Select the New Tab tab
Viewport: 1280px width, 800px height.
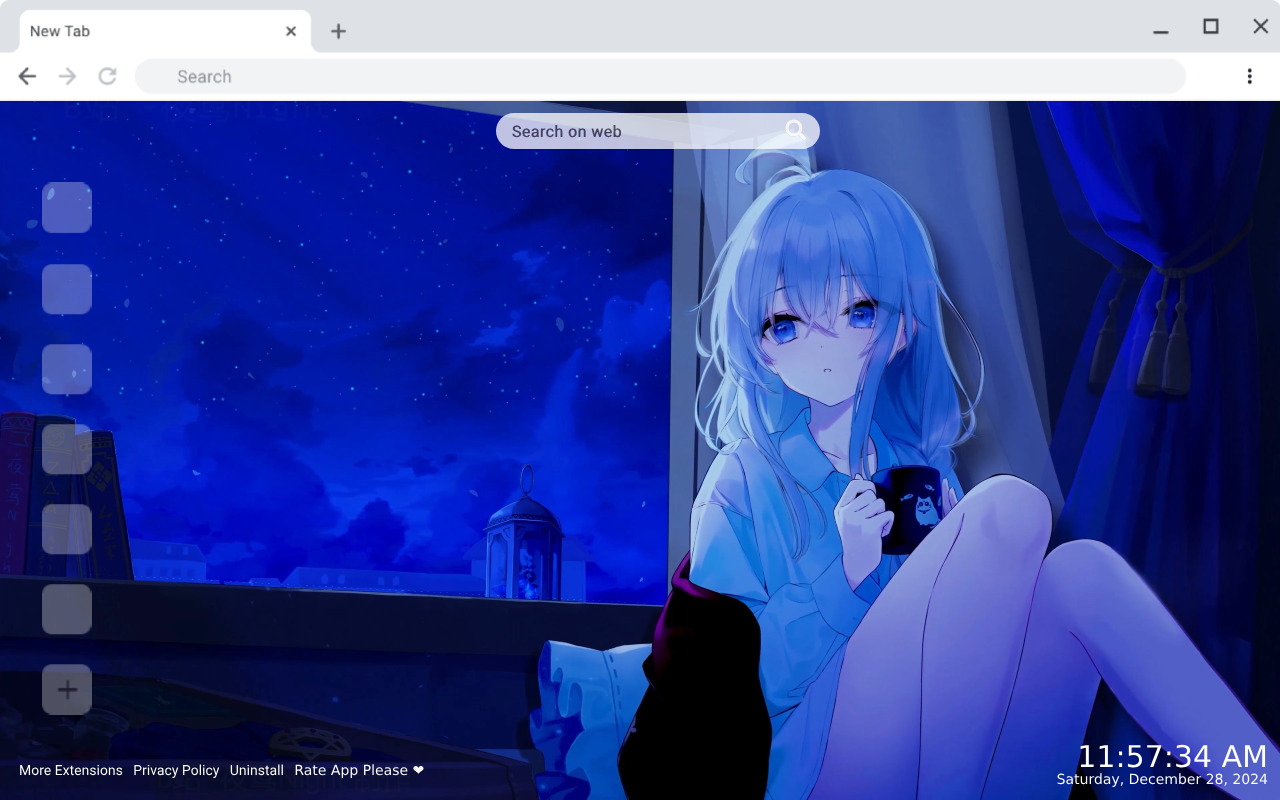[150, 30]
